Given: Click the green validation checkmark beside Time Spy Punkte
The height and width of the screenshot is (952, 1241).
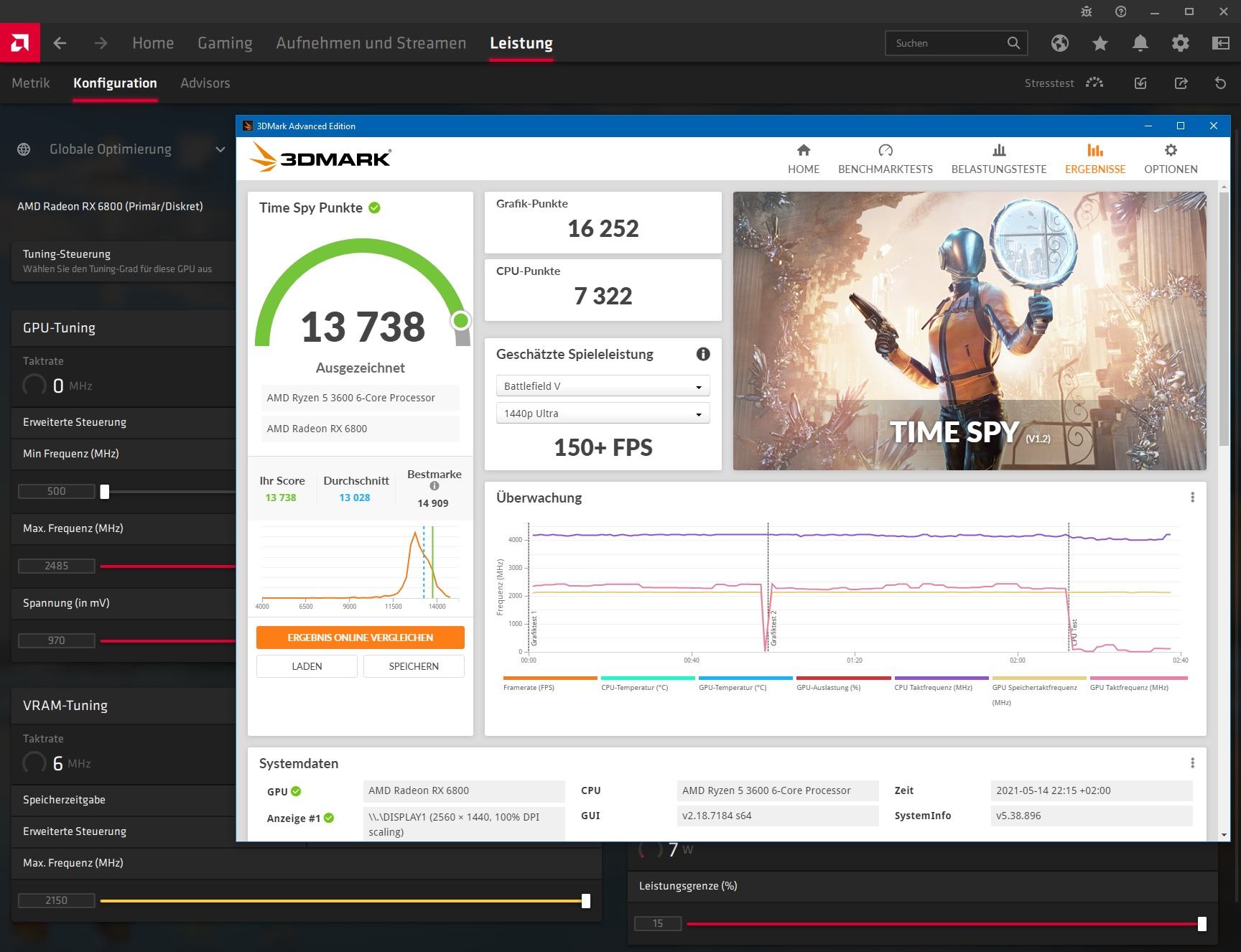Looking at the screenshot, I should coord(374,207).
